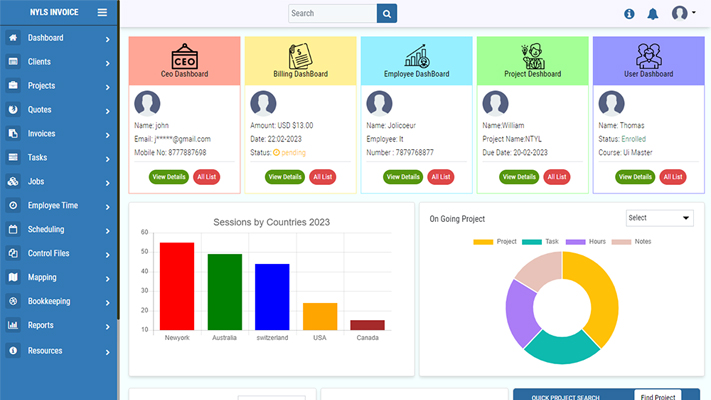Image resolution: width=711 pixels, height=400 pixels.
Task: Click the Reports chart icon
Action: [x=13, y=325]
